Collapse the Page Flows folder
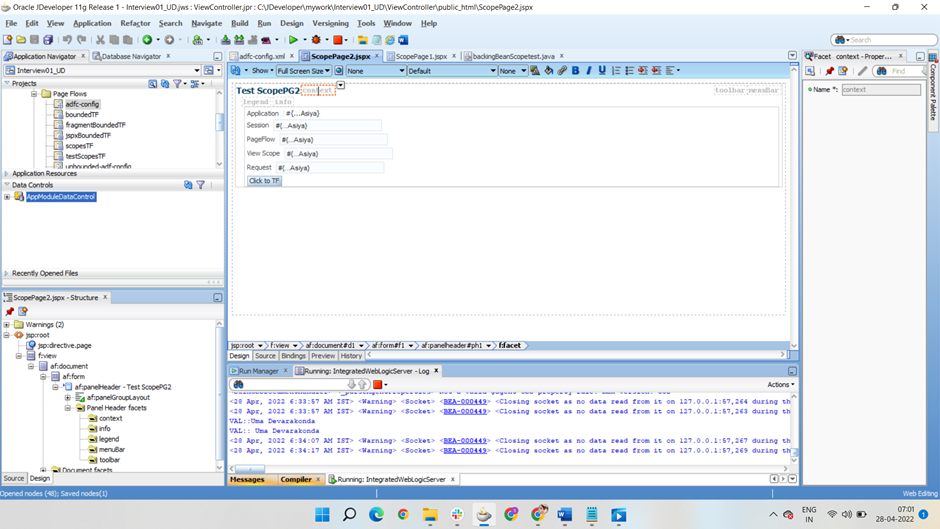Viewport: 940px width, 529px height. tap(34, 94)
